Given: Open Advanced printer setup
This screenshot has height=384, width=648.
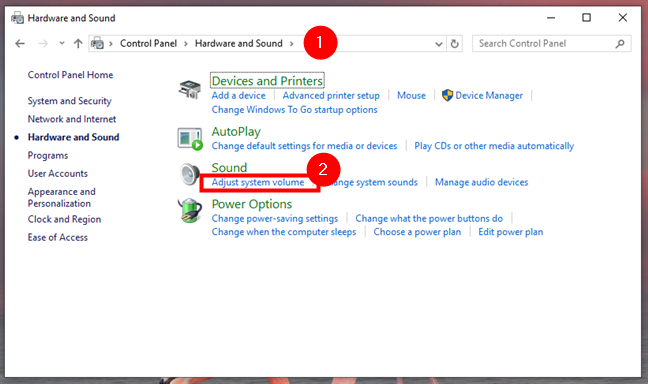Looking at the screenshot, I should [x=331, y=95].
